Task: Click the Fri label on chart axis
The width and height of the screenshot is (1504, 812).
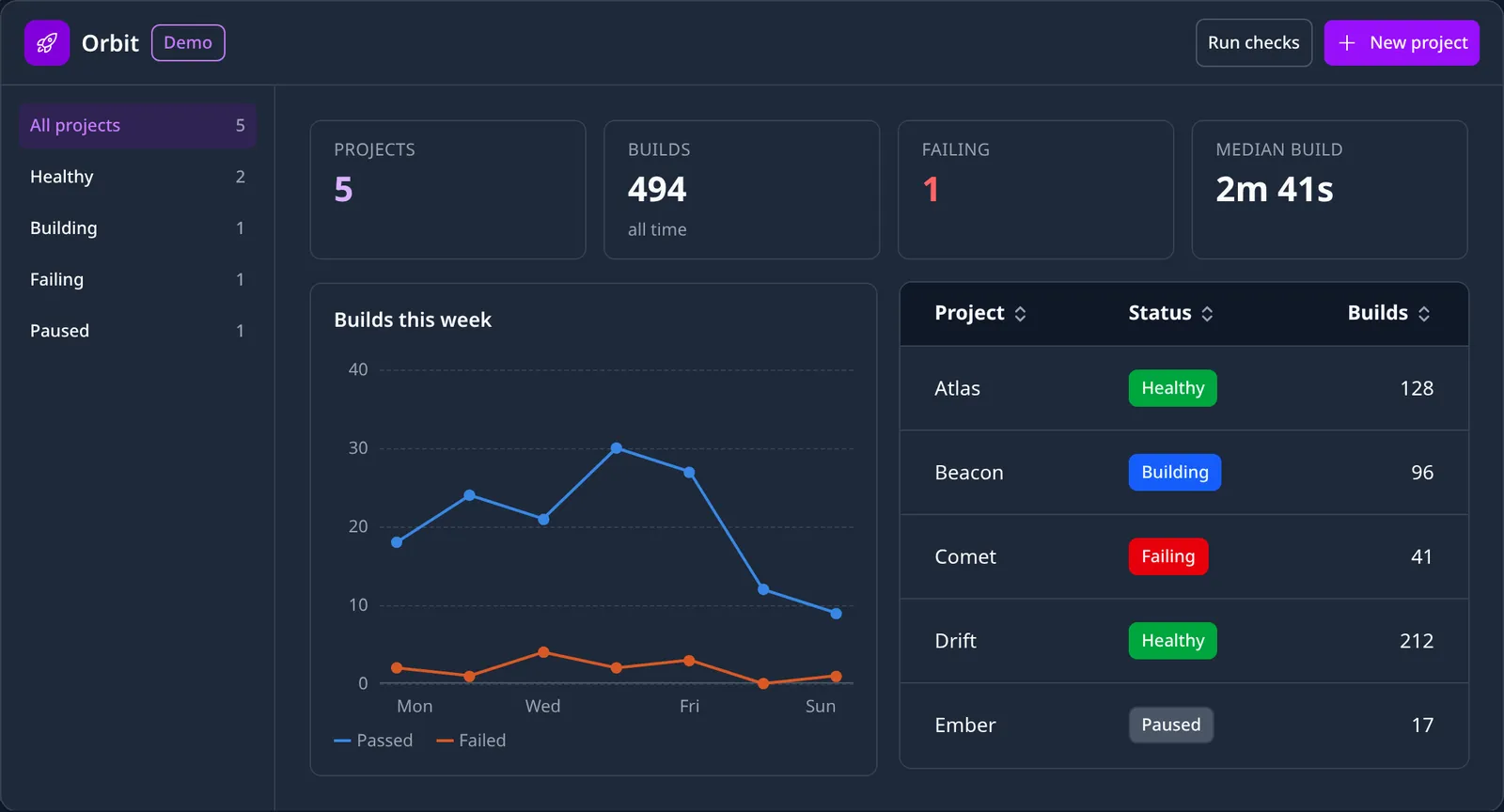Action: [x=689, y=707]
